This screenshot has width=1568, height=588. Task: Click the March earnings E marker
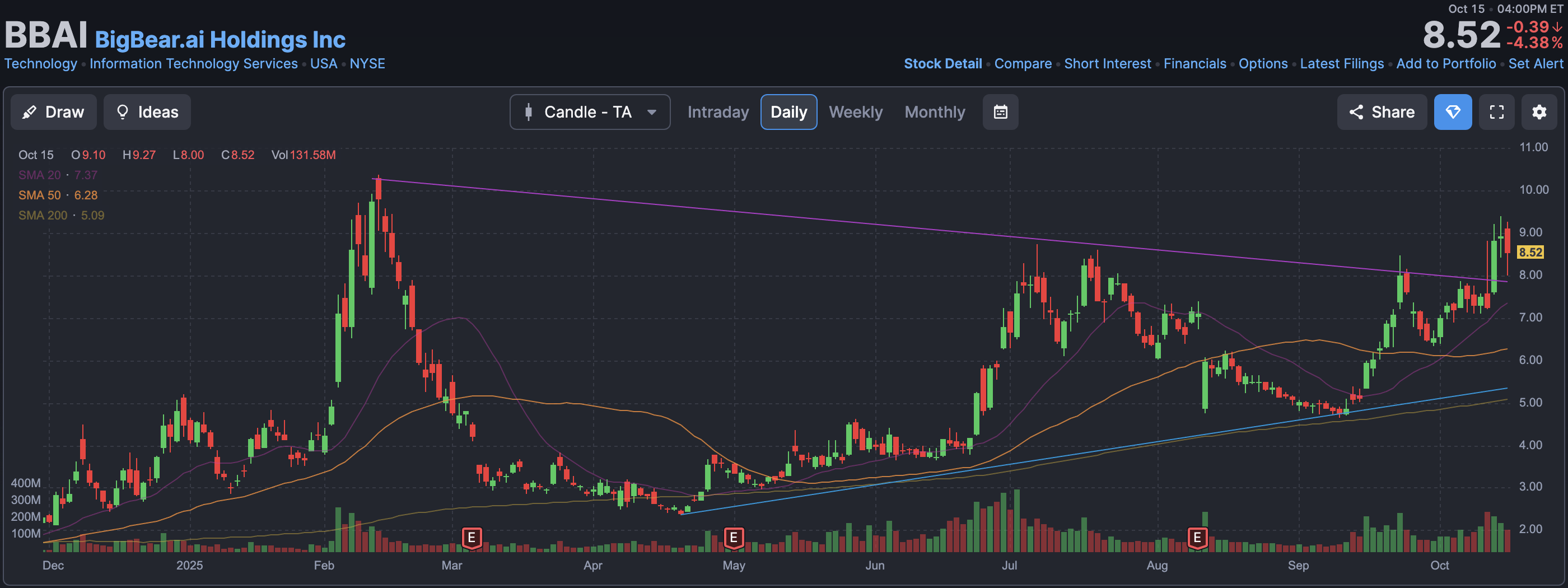tap(472, 538)
